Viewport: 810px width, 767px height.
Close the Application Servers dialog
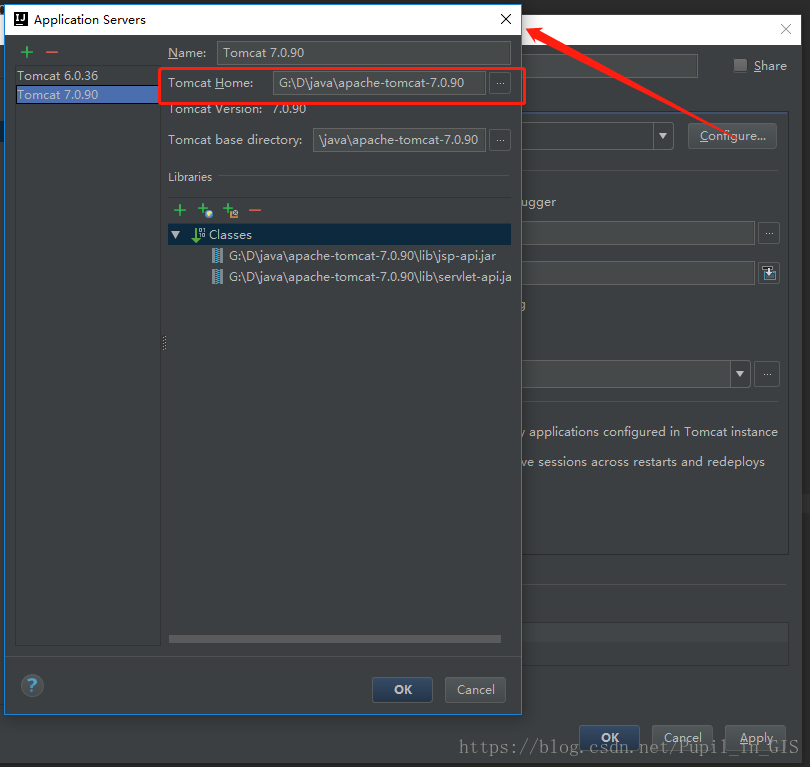(x=506, y=19)
